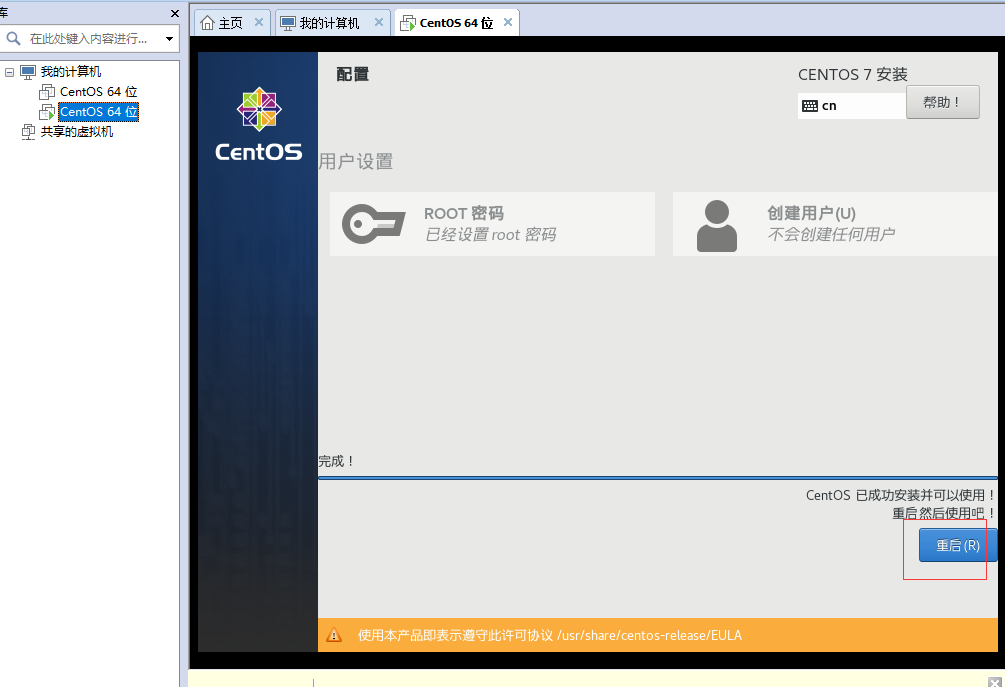Select the highlighted running CentOS 64 位 VM
The image size is (1005, 687).
click(x=99, y=112)
